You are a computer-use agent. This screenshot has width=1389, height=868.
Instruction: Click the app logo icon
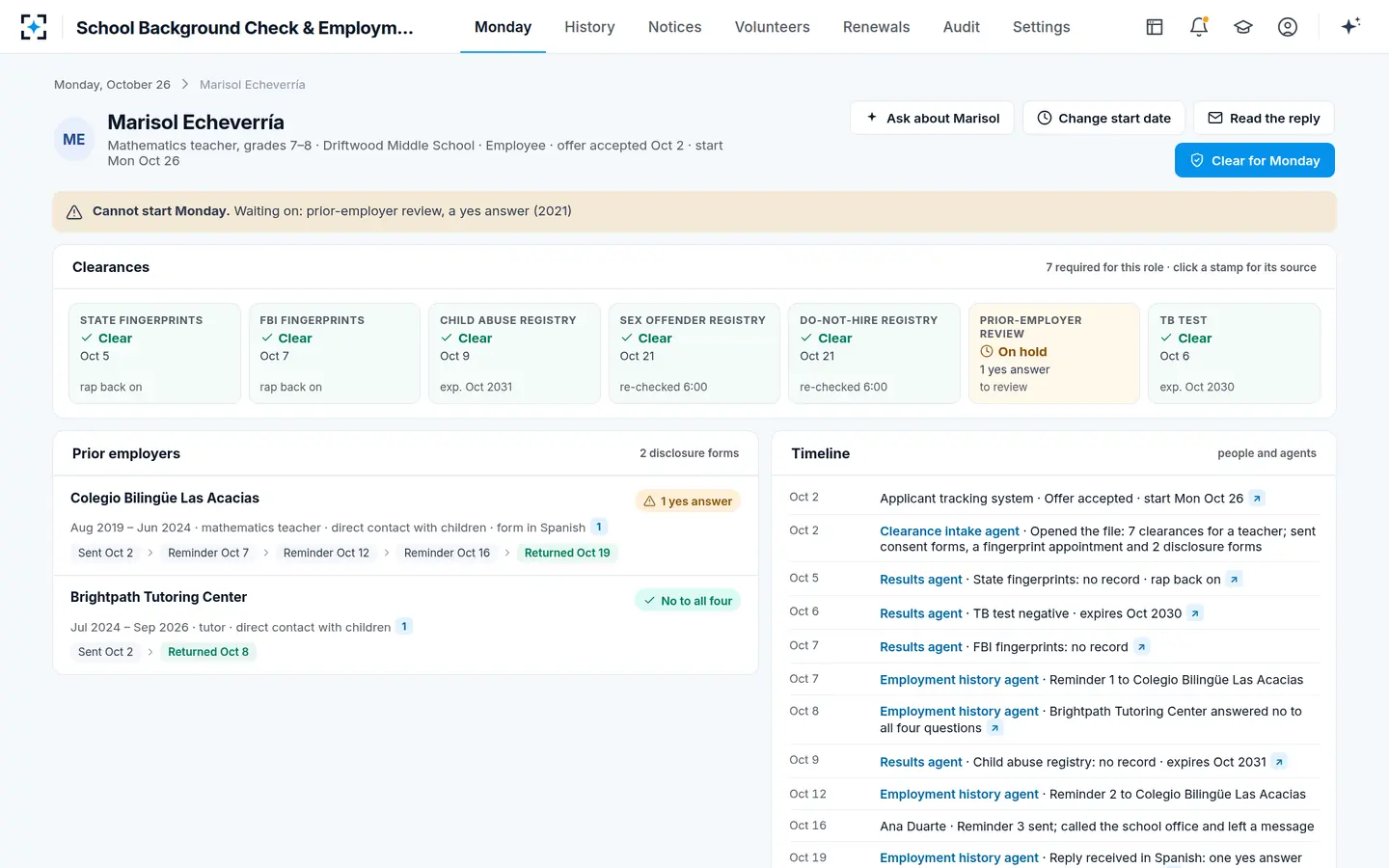click(x=34, y=27)
